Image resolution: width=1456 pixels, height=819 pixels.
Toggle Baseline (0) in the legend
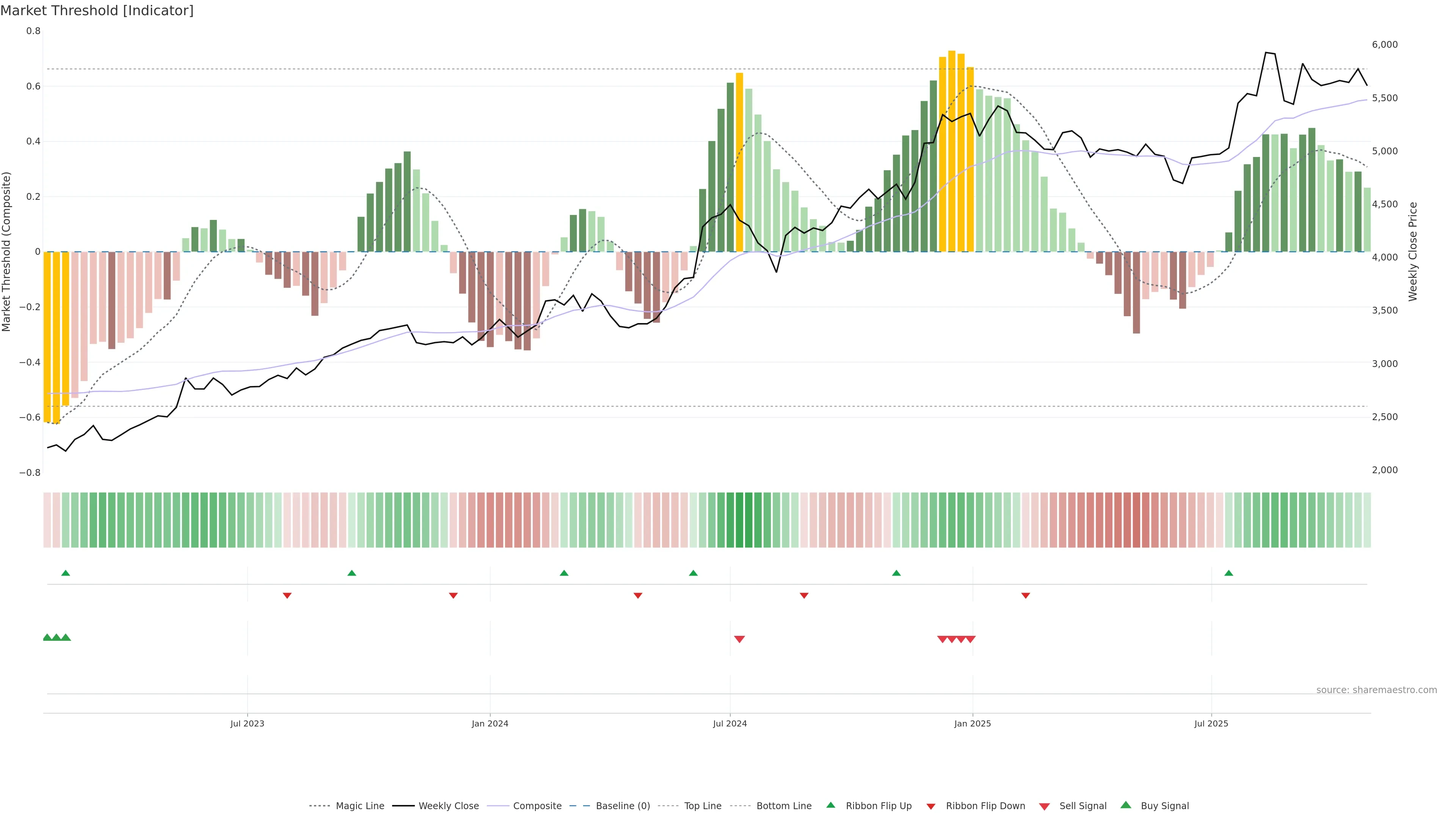[622, 806]
